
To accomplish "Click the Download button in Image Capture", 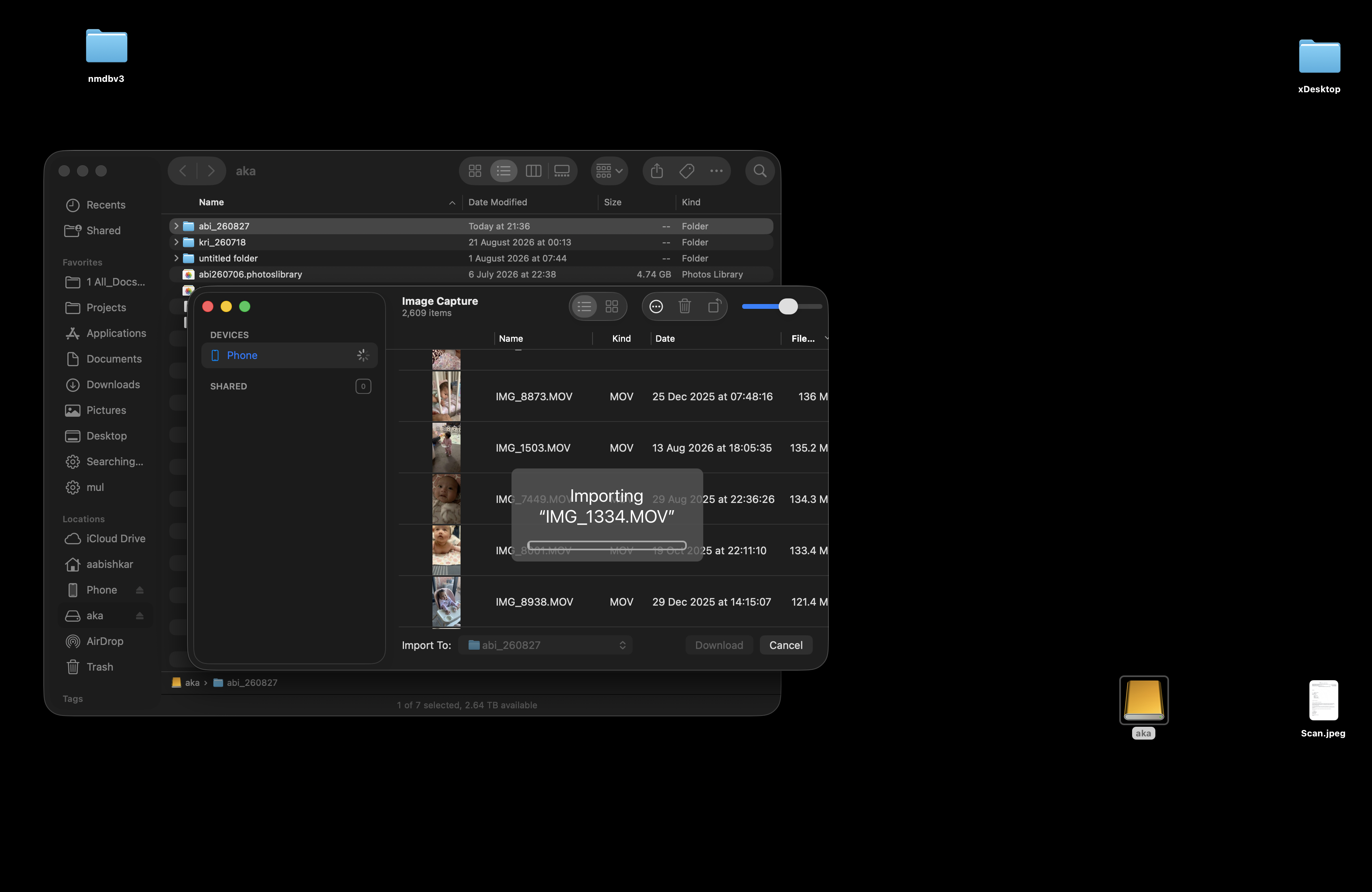I will (719, 645).
